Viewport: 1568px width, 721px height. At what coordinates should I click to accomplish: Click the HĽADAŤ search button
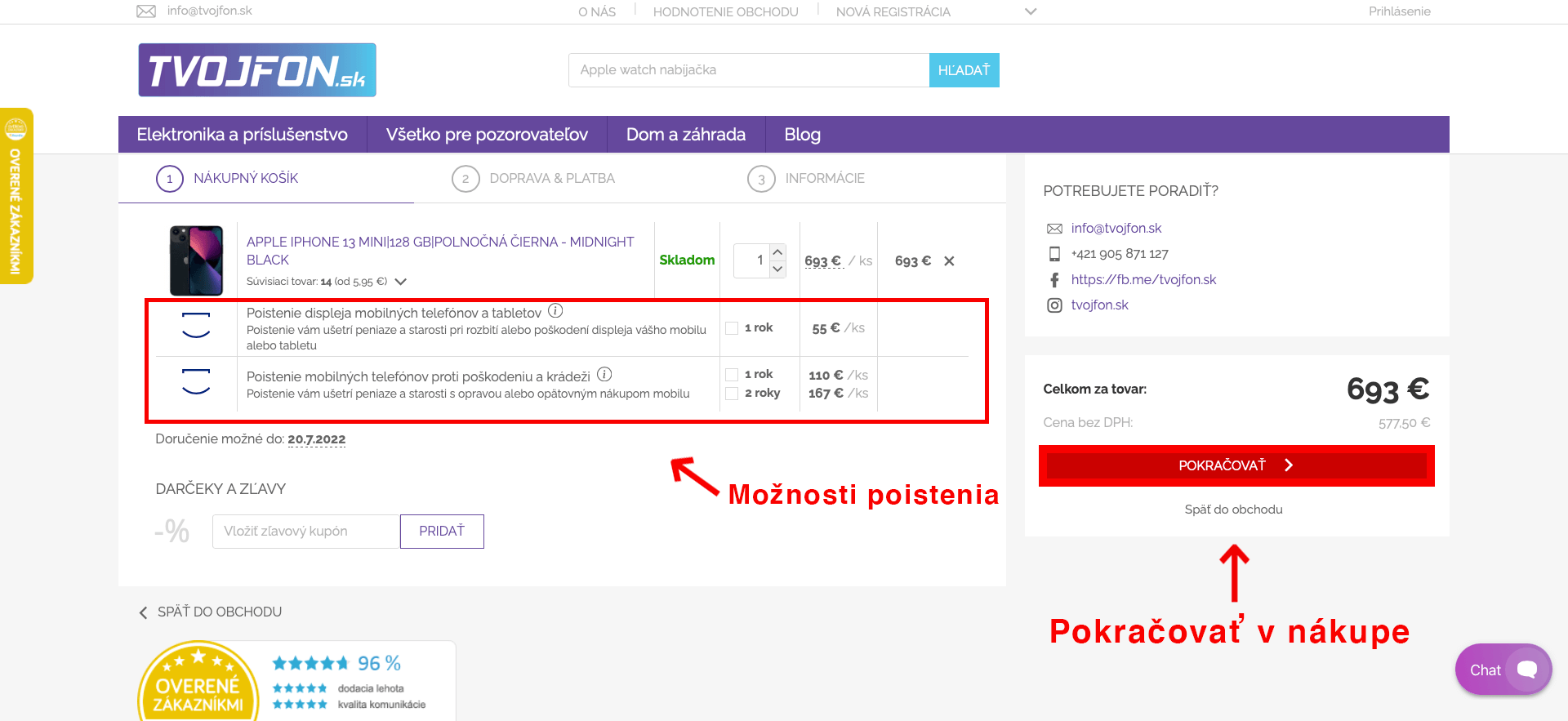point(964,70)
